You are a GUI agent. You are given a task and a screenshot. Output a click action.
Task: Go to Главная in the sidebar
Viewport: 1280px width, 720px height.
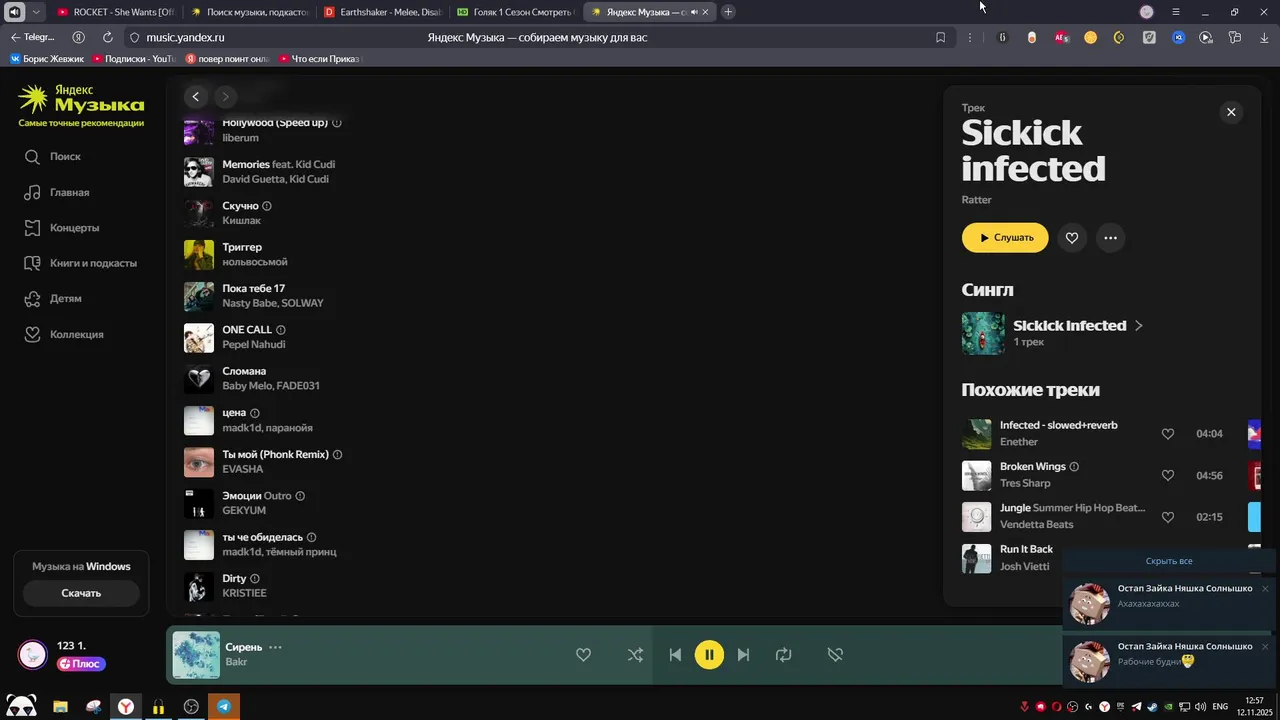tap(57, 192)
